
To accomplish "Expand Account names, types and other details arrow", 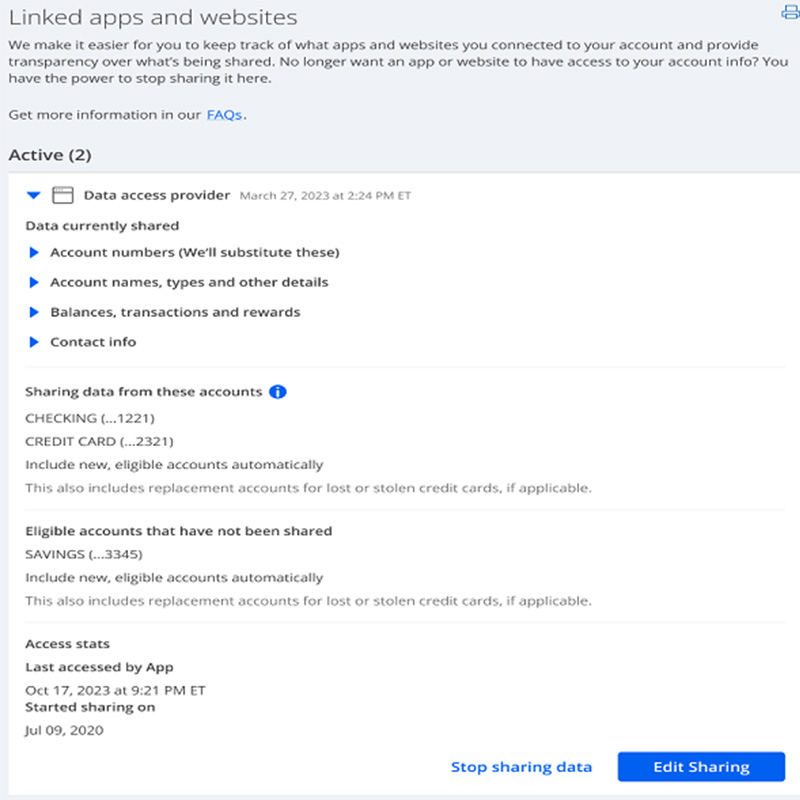I will pos(34,282).
